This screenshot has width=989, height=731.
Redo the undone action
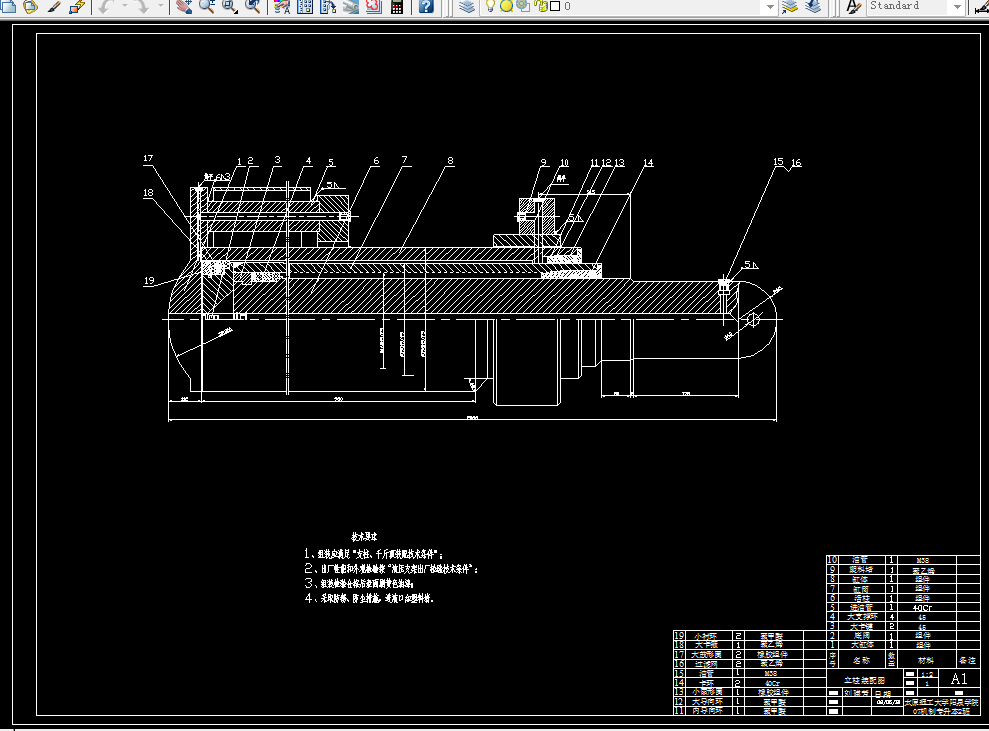142,6
